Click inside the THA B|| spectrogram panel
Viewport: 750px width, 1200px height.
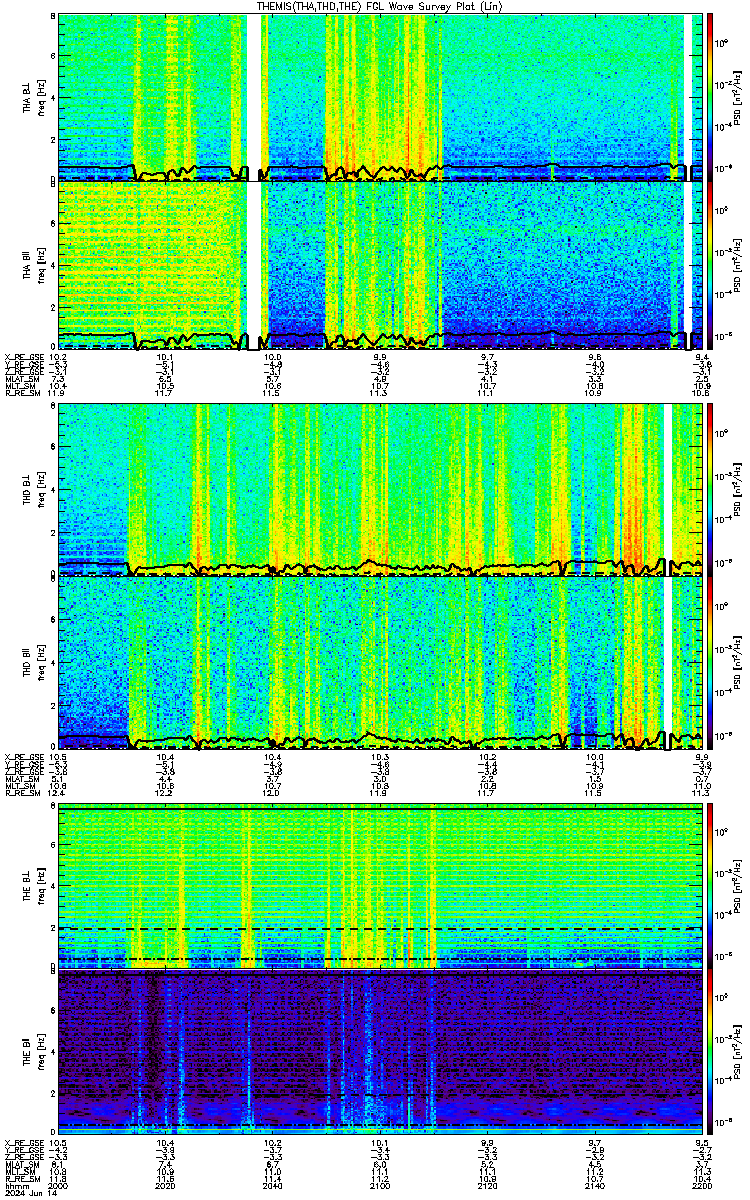point(380,264)
